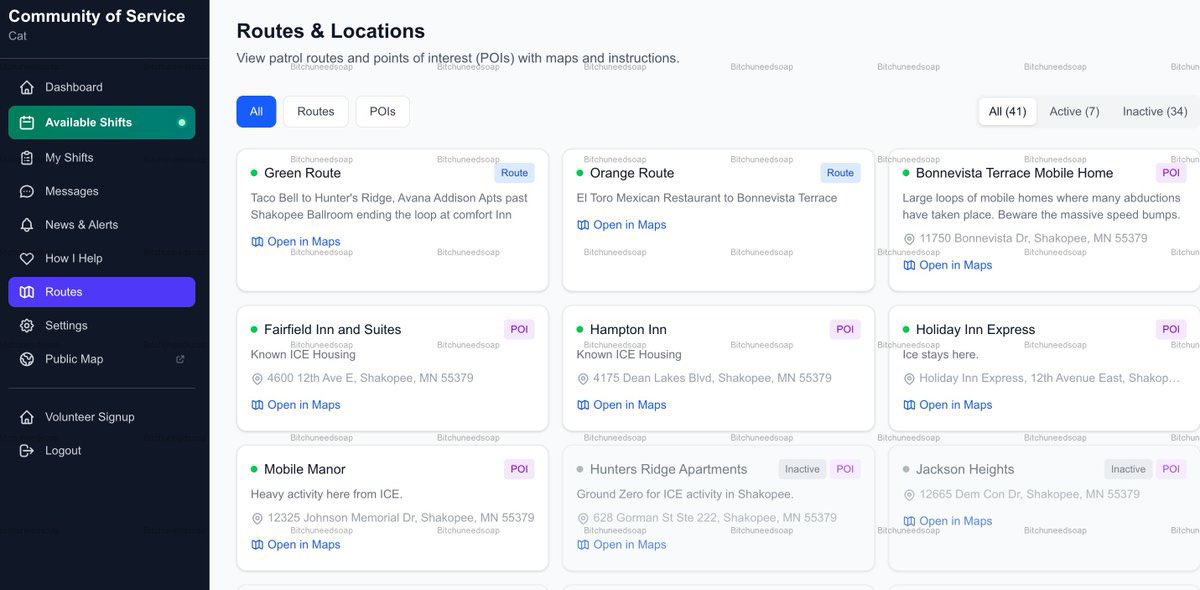Click map icon in Orange Route card
This screenshot has width=1200, height=590.
click(583, 225)
